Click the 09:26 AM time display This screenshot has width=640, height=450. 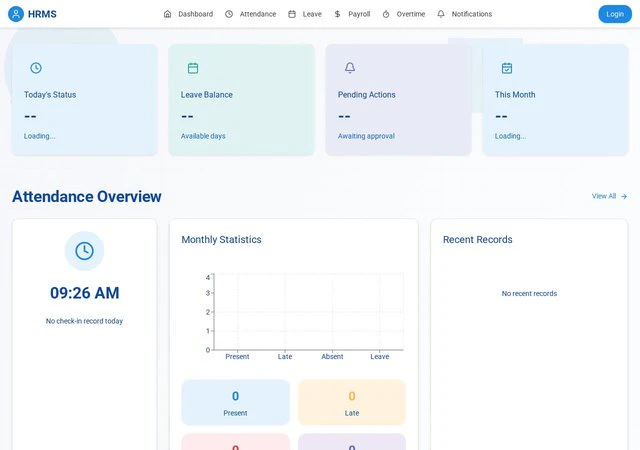click(84, 293)
